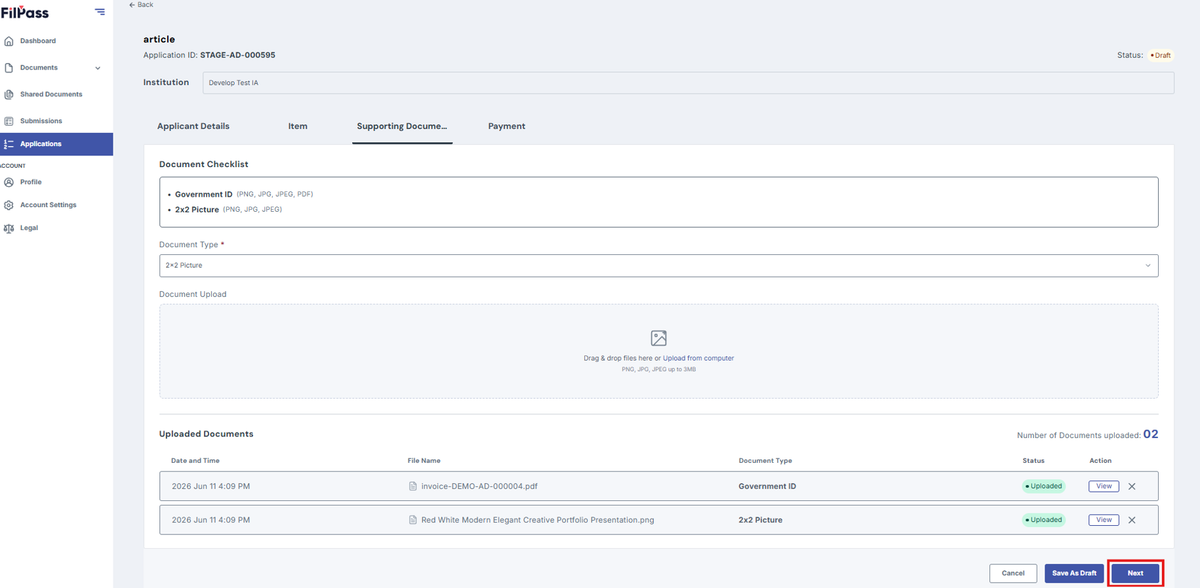The height and width of the screenshot is (588, 1200).
Task: Switch to the Payment tab
Action: click(506, 127)
